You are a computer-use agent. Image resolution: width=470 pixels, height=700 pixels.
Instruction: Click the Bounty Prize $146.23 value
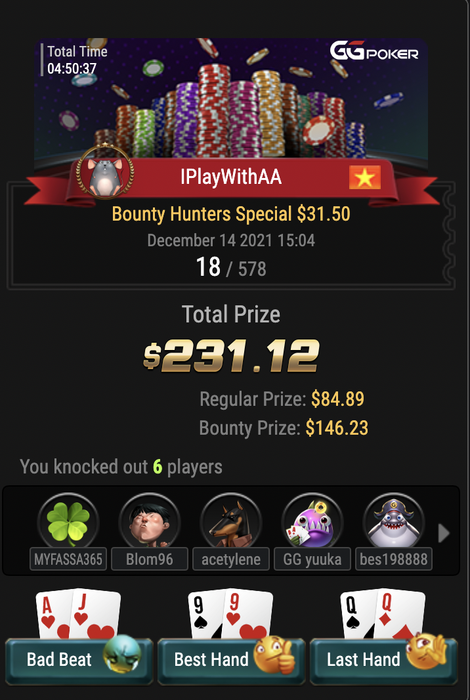(x=337, y=428)
